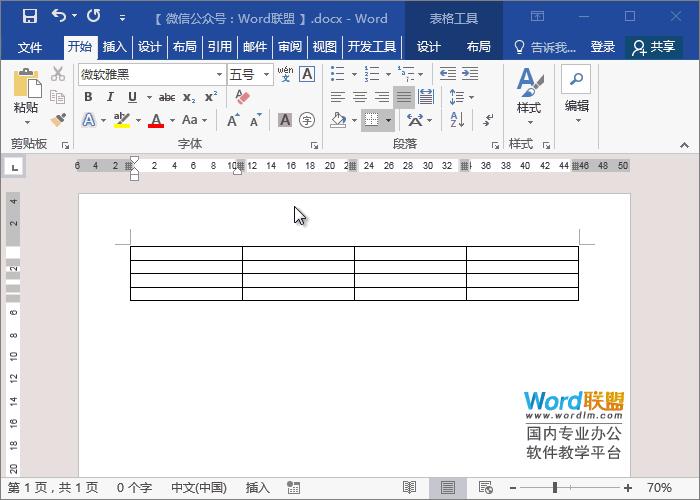The height and width of the screenshot is (500, 700).
Task: Toggle Underline formatting
Action: click(x=132, y=97)
